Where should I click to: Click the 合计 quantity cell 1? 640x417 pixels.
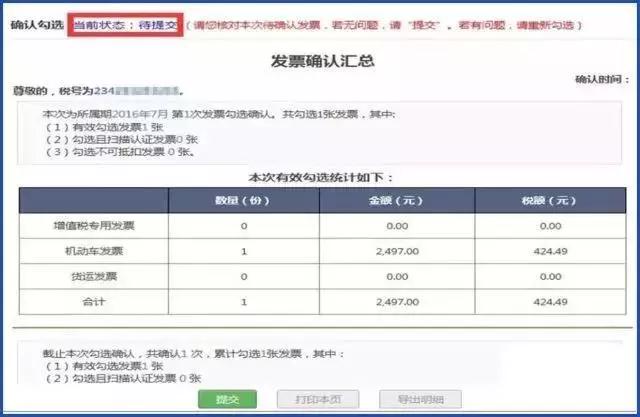244,302
